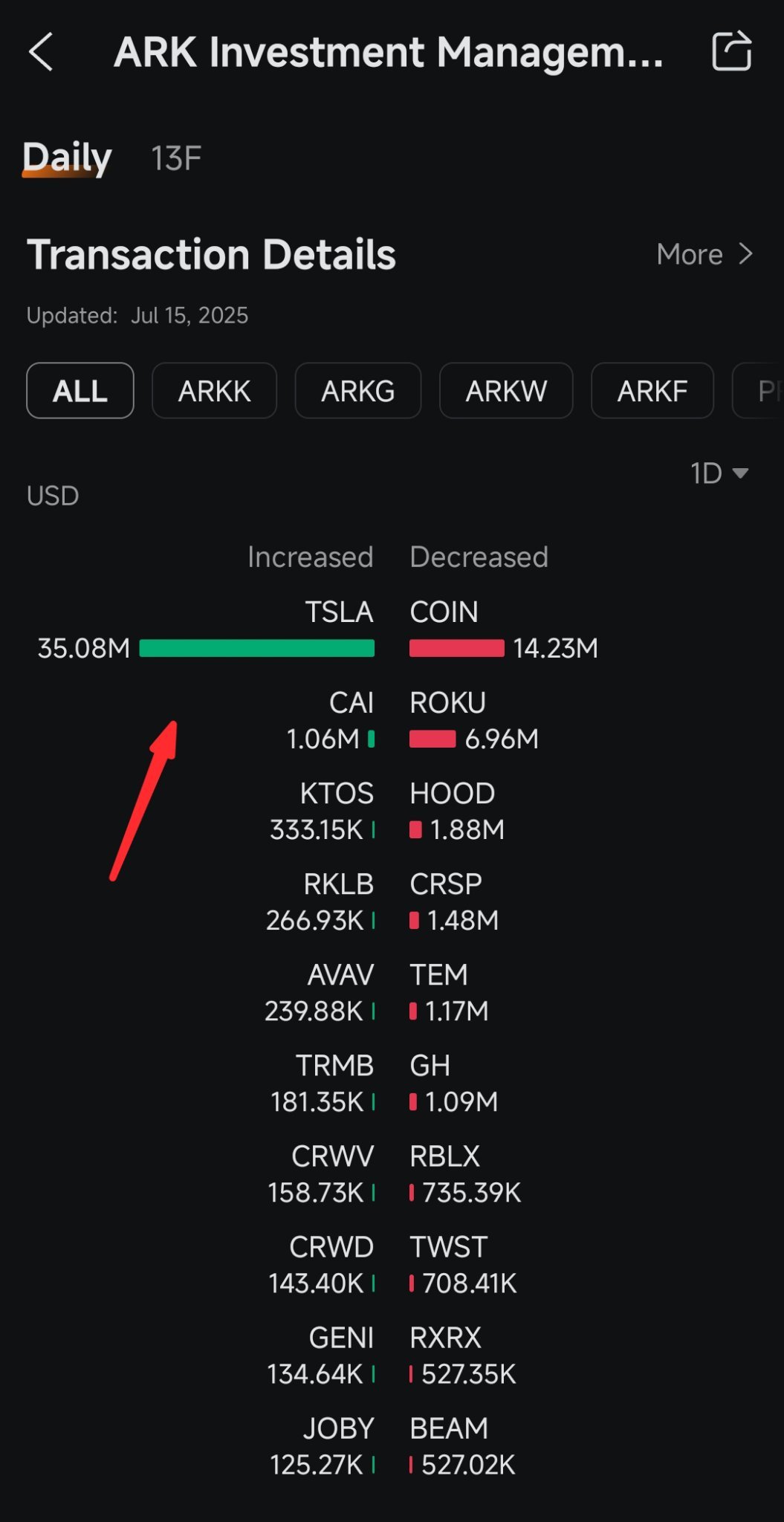Tap the red COIN decrease bar
This screenshot has width=784, height=1522.
(456, 648)
